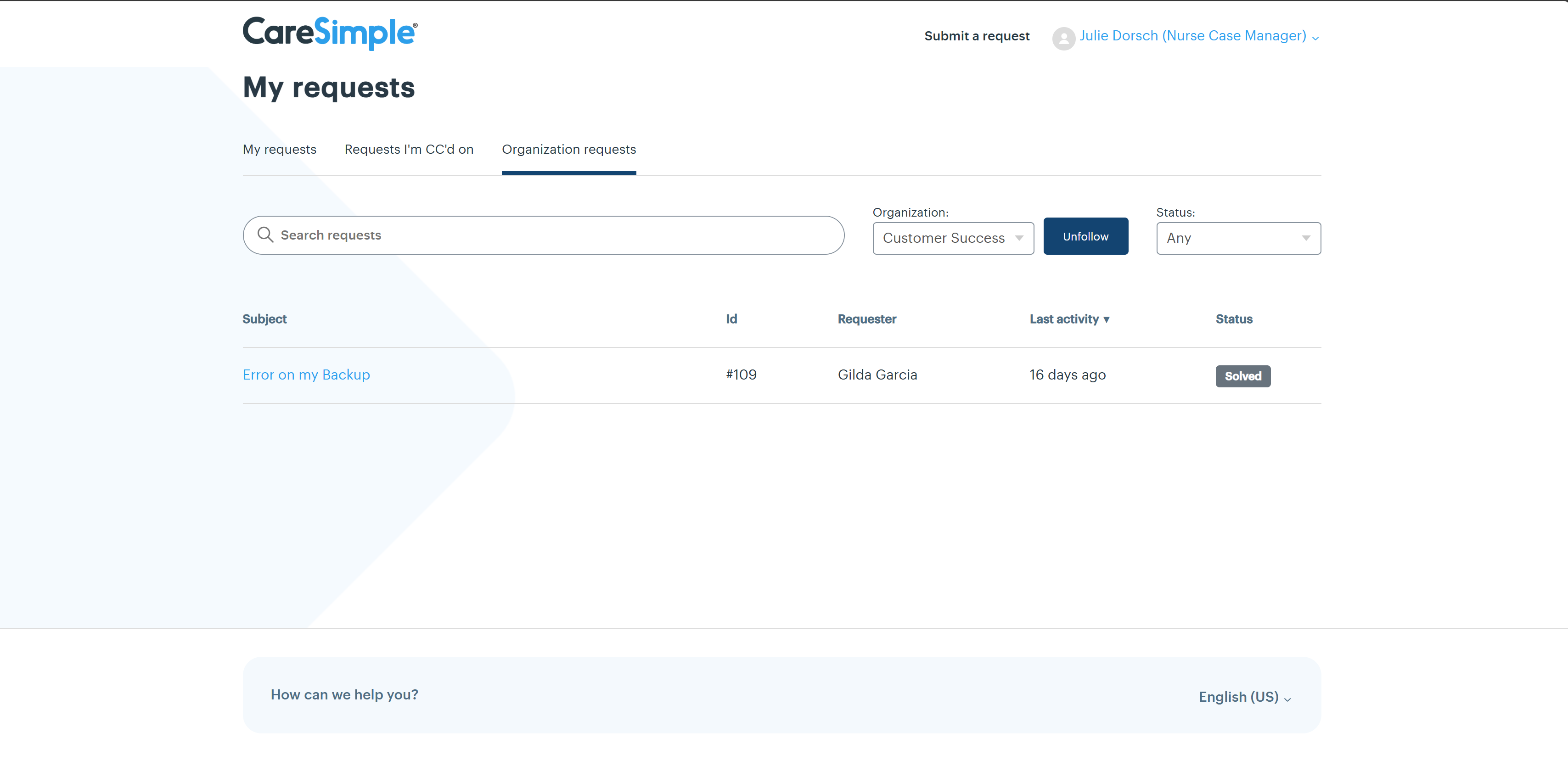Click the Id column header
The image size is (1568, 766).
pos(731,319)
